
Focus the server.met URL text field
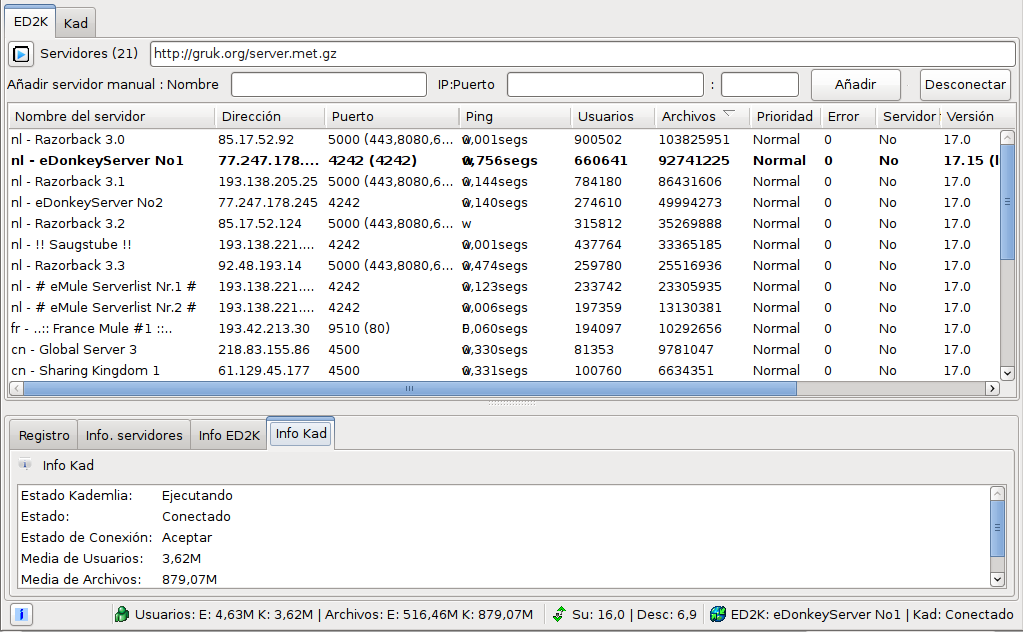click(582, 54)
